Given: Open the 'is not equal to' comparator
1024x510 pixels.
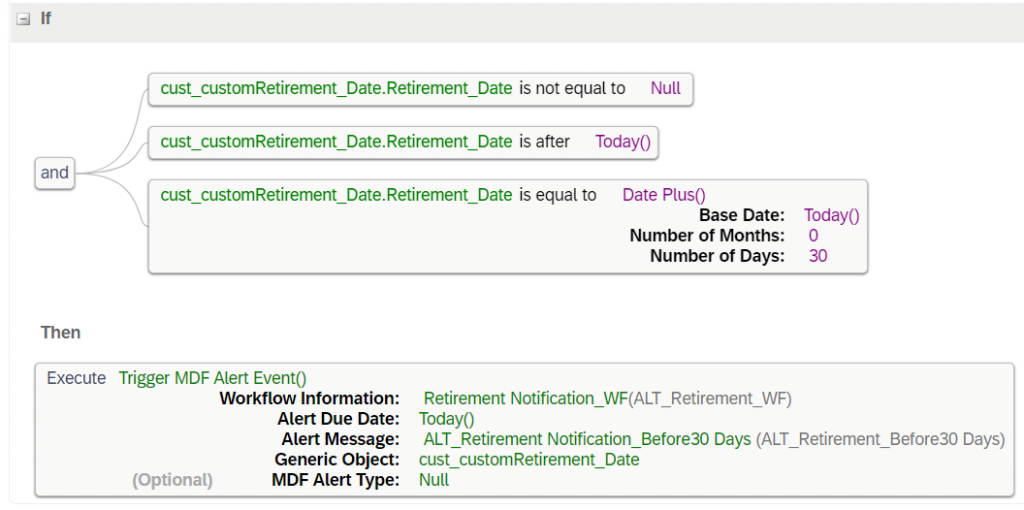Looking at the screenshot, I should (572, 89).
